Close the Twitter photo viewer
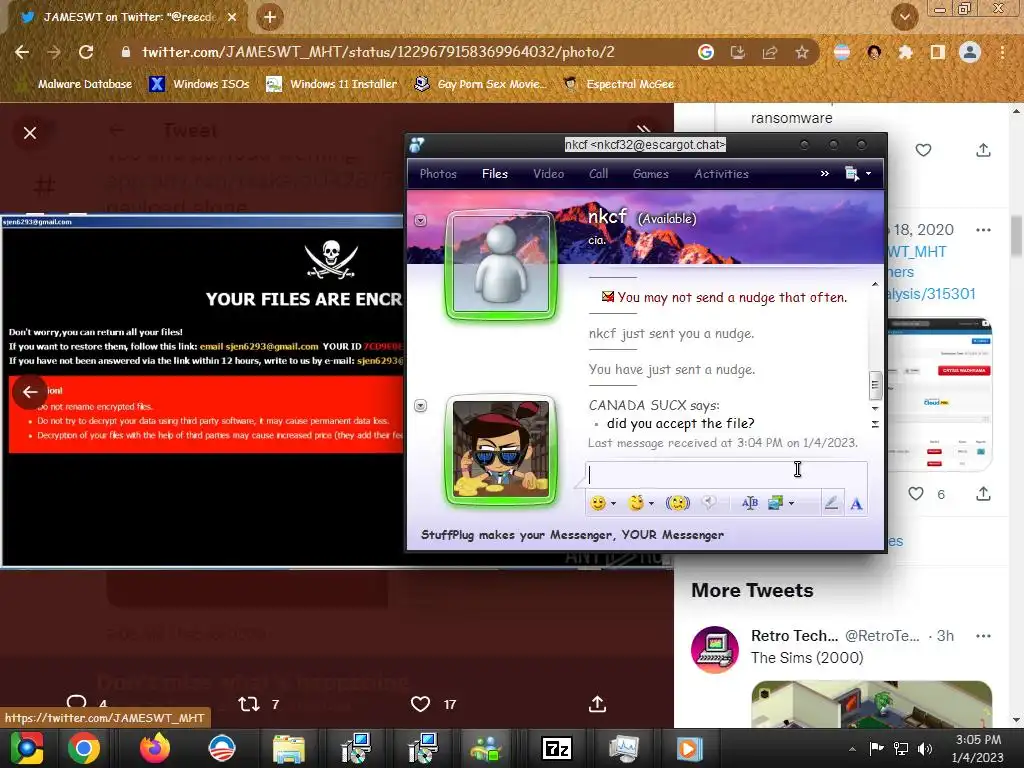The width and height of the screenshot is (1024, 768). (30, 133)
